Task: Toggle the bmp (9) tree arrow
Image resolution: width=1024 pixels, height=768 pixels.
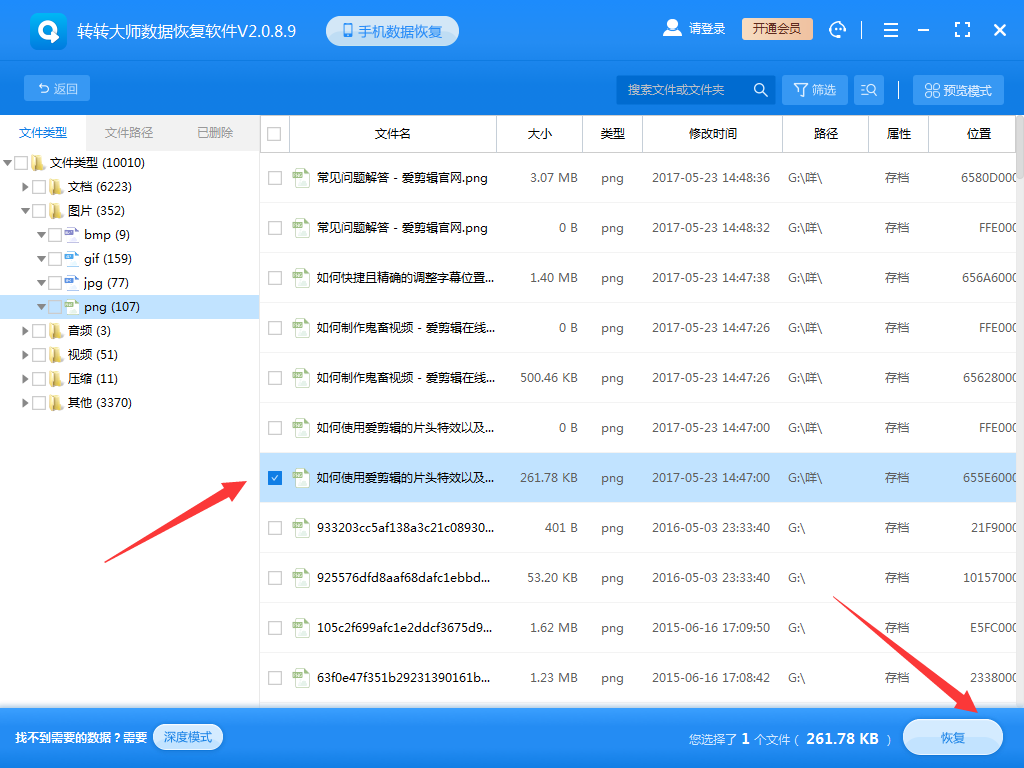Action: 41,235
